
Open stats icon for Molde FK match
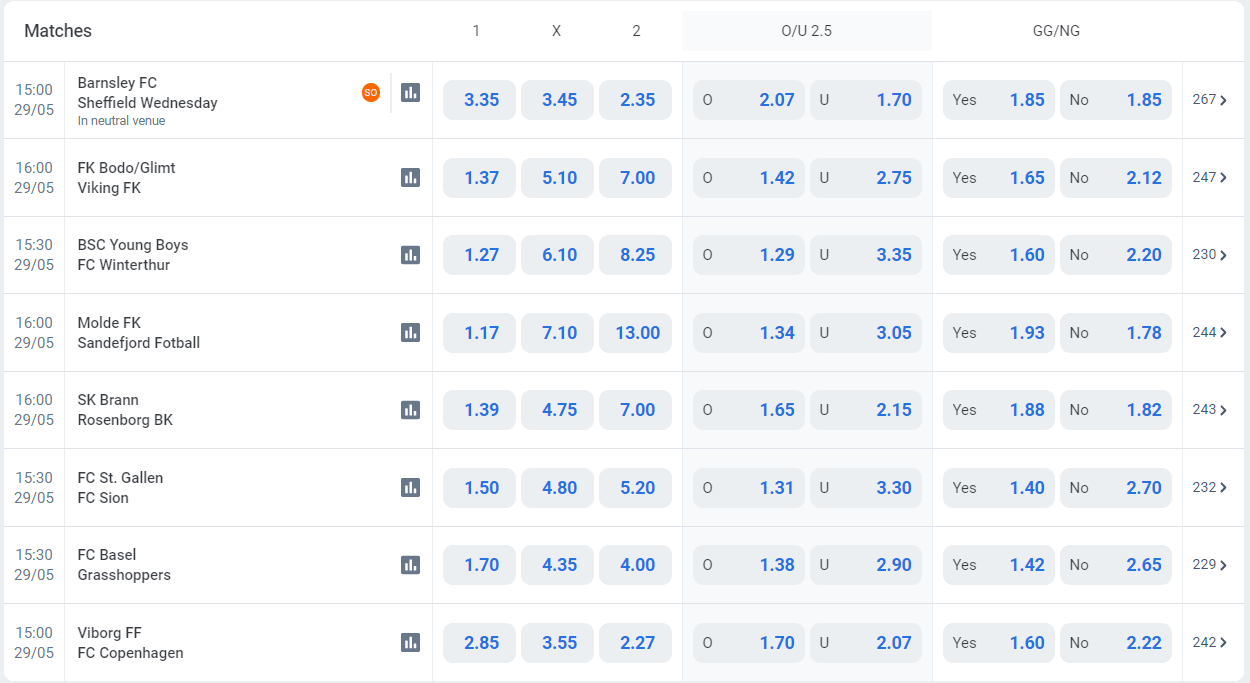[410, 332]
